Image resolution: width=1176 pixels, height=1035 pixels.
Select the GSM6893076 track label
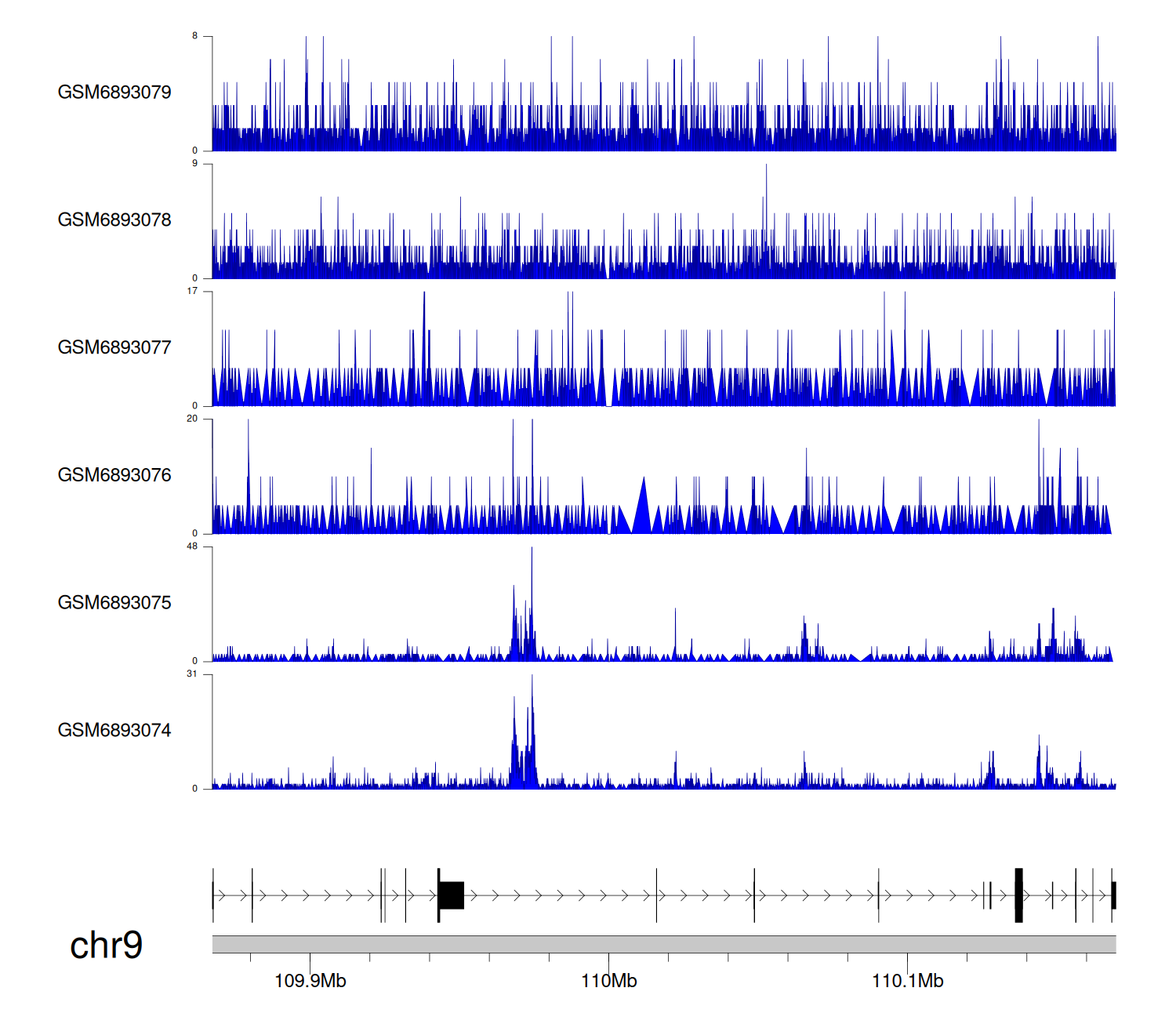114,475
